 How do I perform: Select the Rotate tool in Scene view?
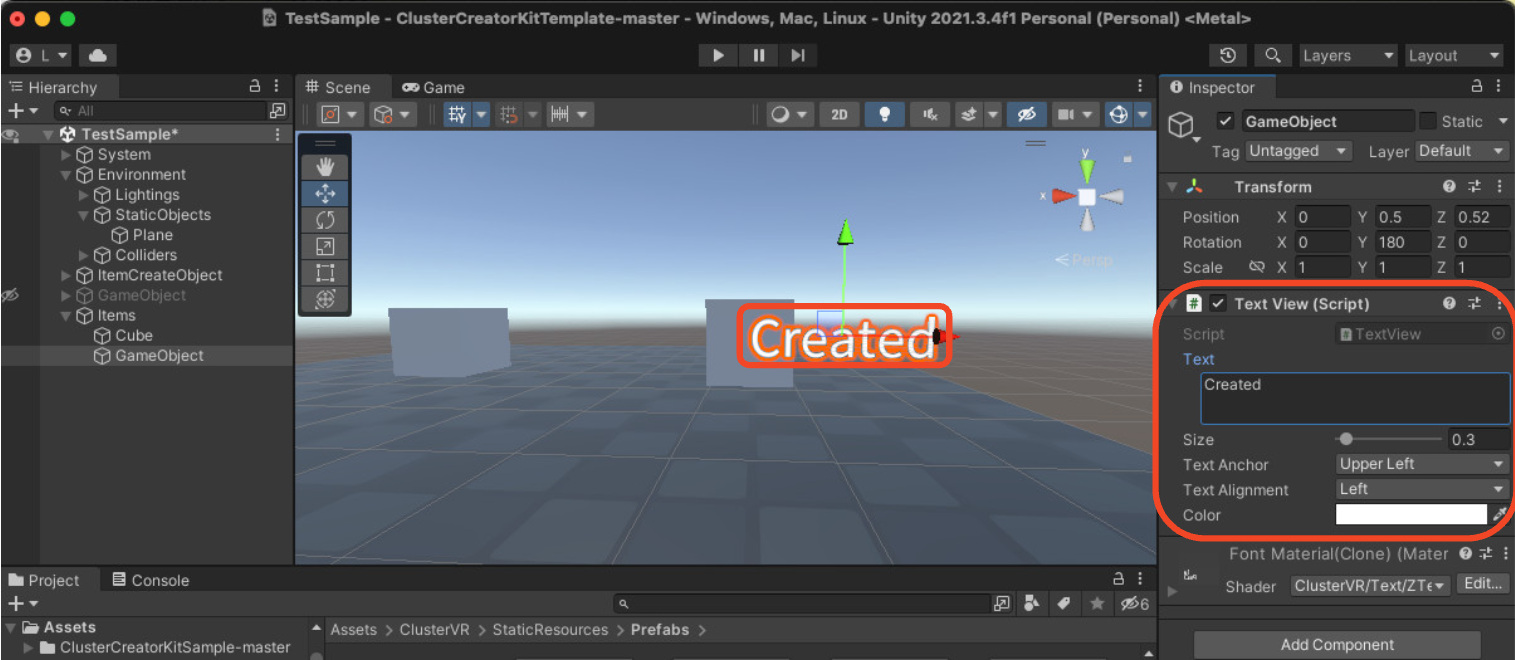325,220
